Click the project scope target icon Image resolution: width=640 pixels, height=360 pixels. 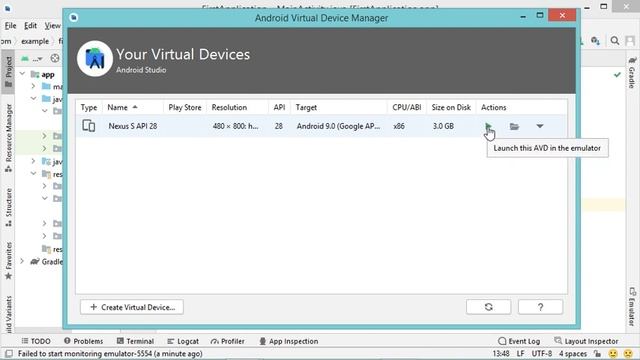point(55,58)
